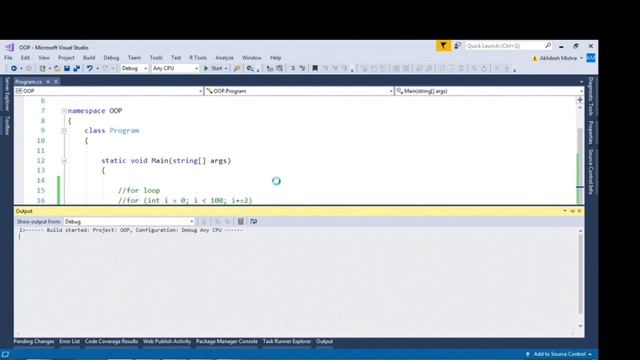Open the R Tools menu
Image resolution: width=640 pixels, height=360 pixels.
tap(198, 58)
